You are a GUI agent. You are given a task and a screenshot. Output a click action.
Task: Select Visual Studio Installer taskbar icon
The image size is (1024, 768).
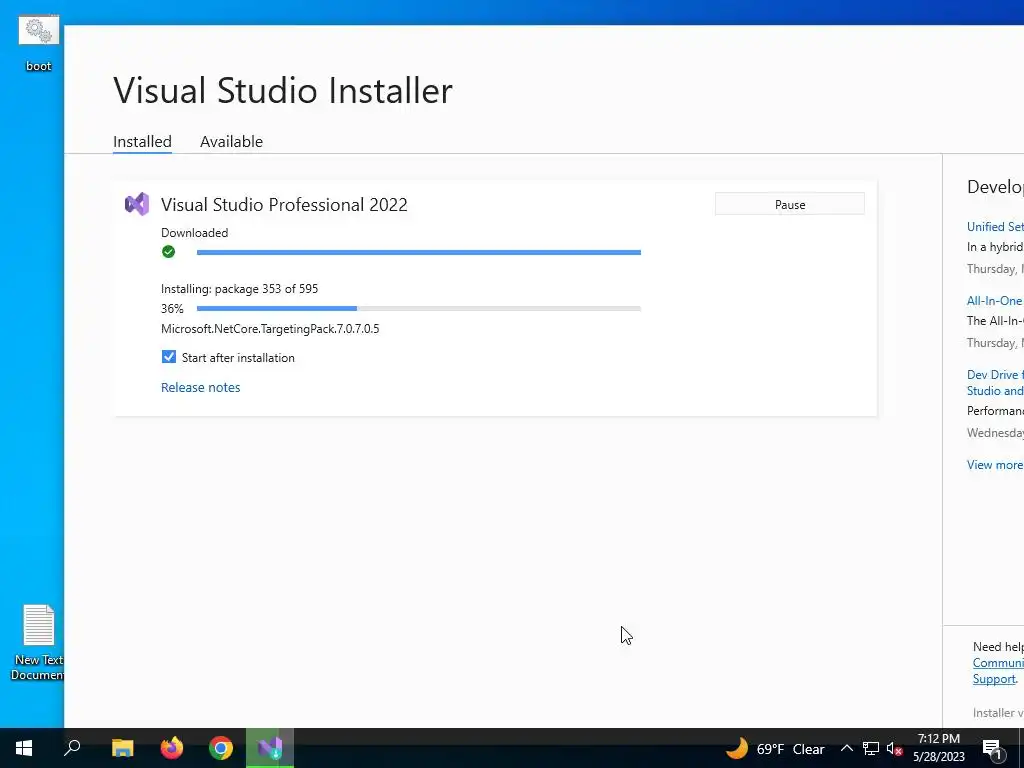(x=270, y=748)
